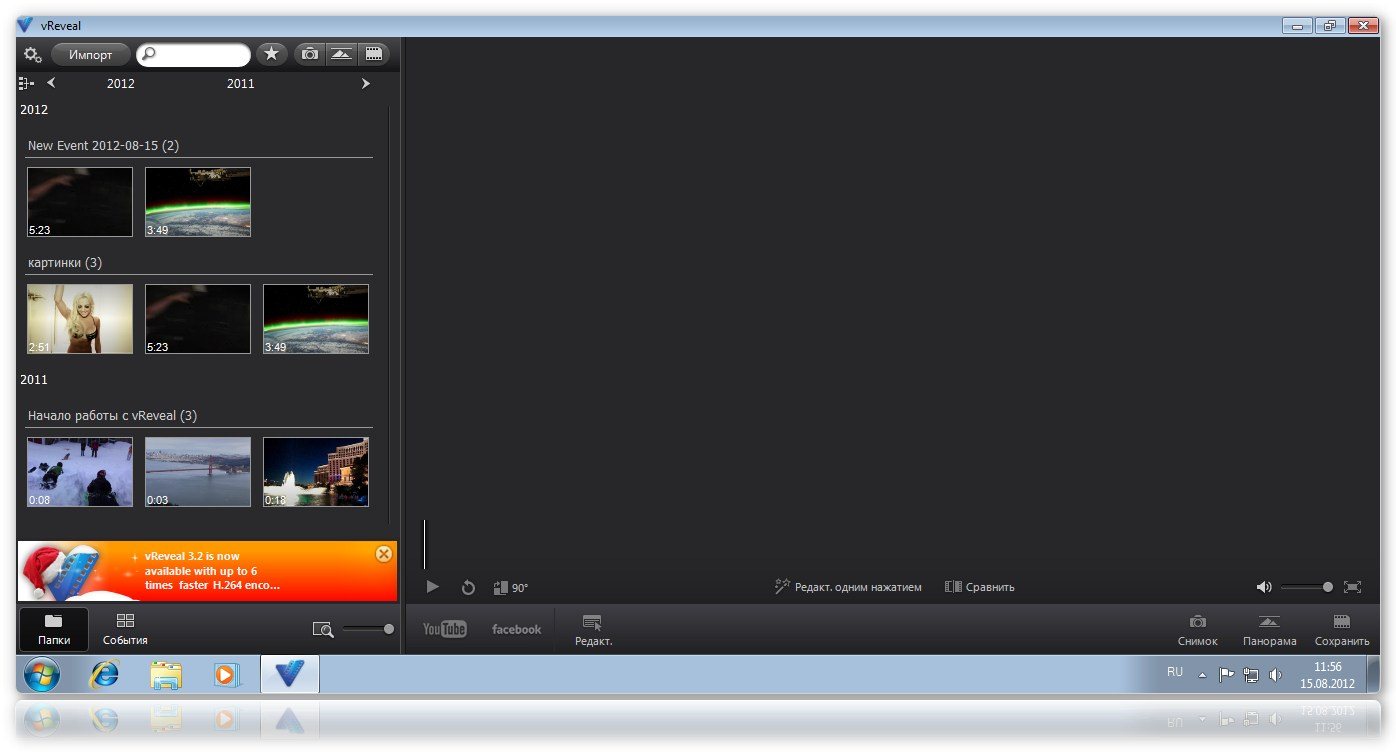Filter library by videos film icon
This screenshot has height=755, width=1396.
click(x=373, y=54)
